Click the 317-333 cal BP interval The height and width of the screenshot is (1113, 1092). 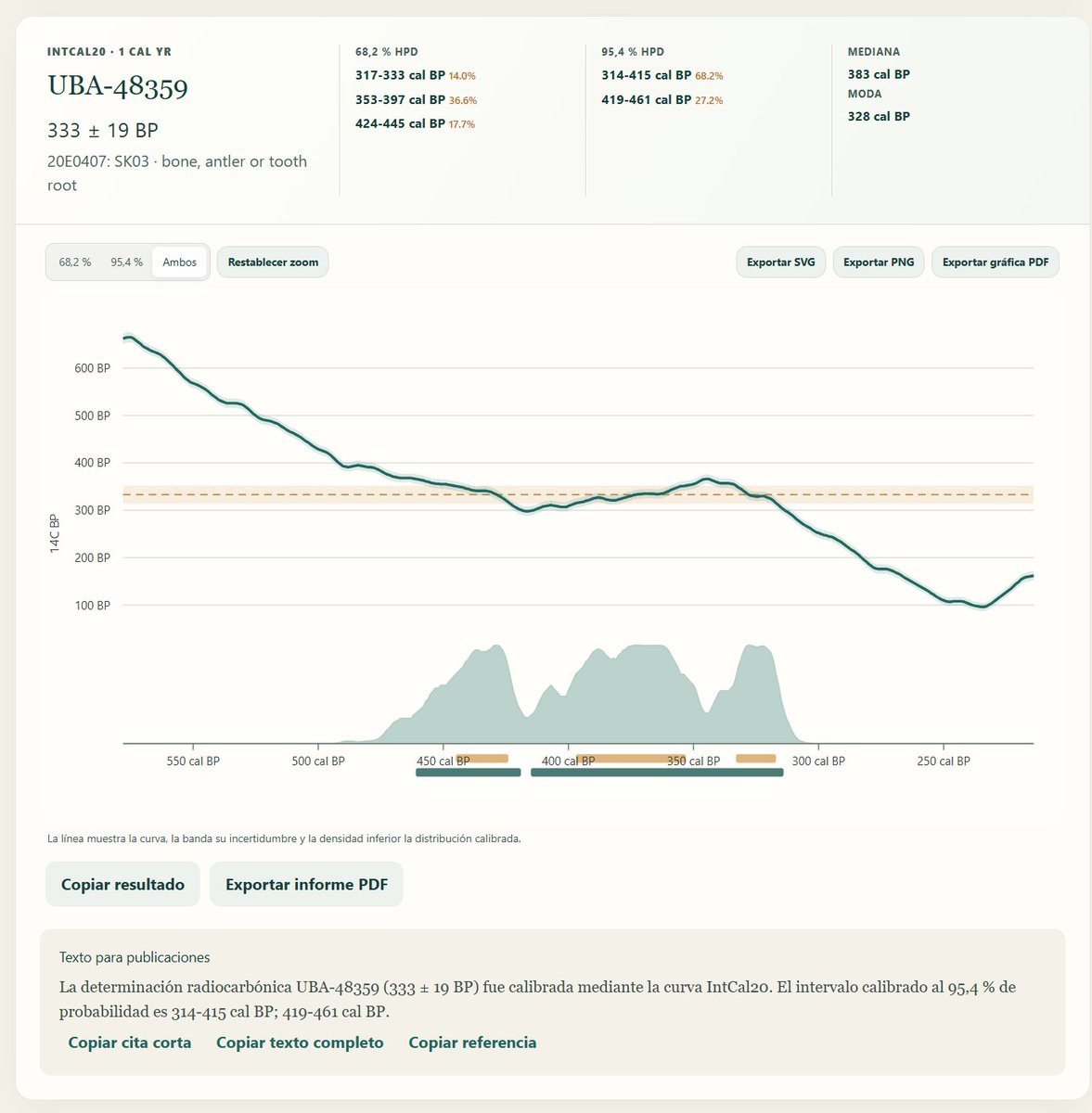click(x=400, y=76)
